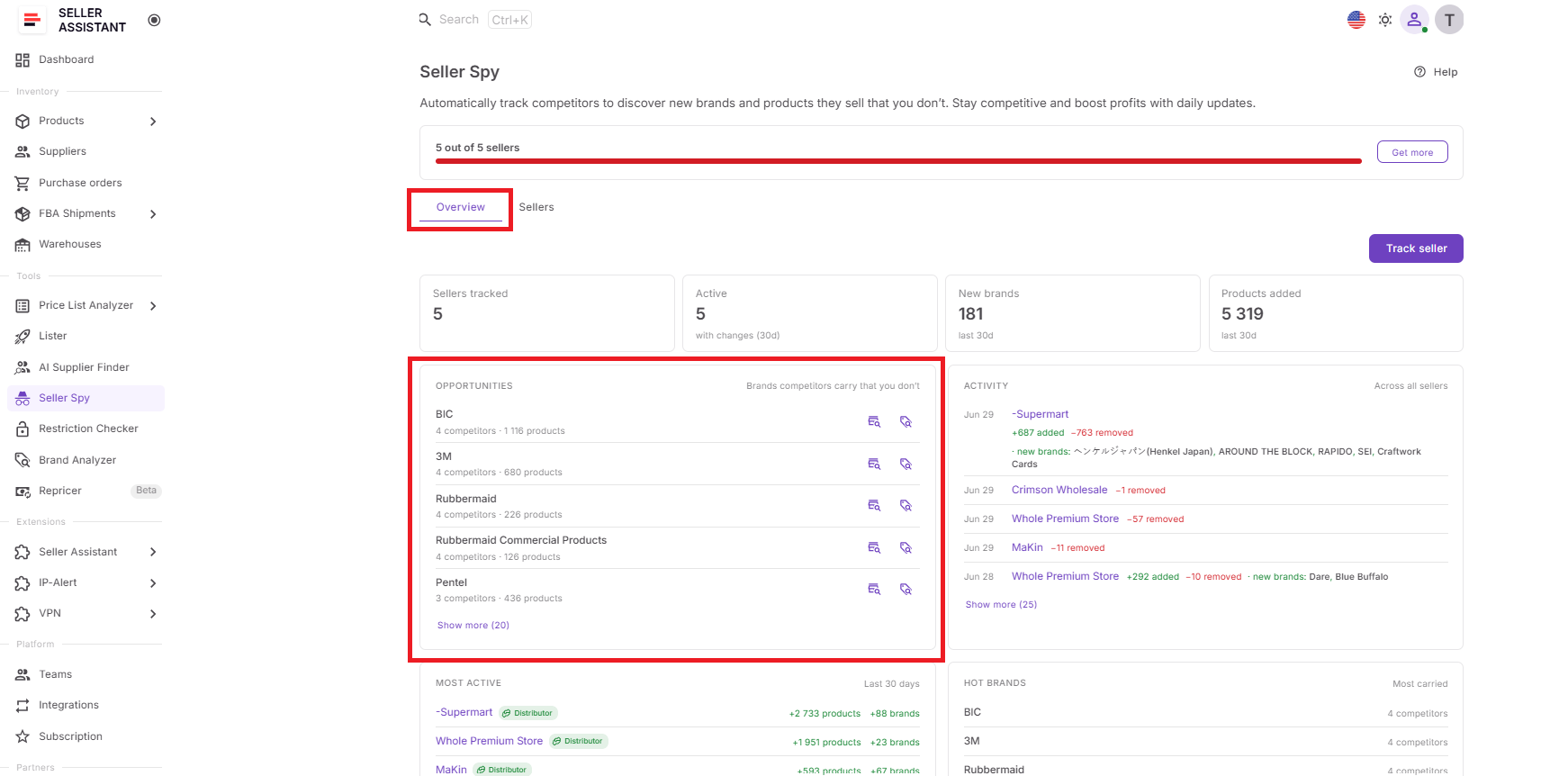Viewport: 1568px width, 776px height.
Task: Click the tag-search icon in the 3M row
Action: 906,464
